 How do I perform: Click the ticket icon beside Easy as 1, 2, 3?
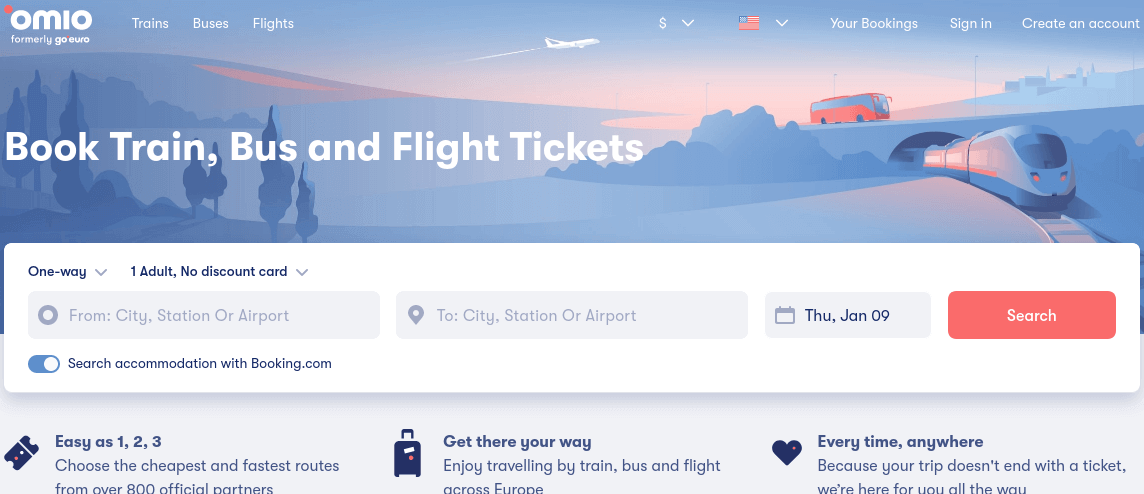(x=22, y=453)
